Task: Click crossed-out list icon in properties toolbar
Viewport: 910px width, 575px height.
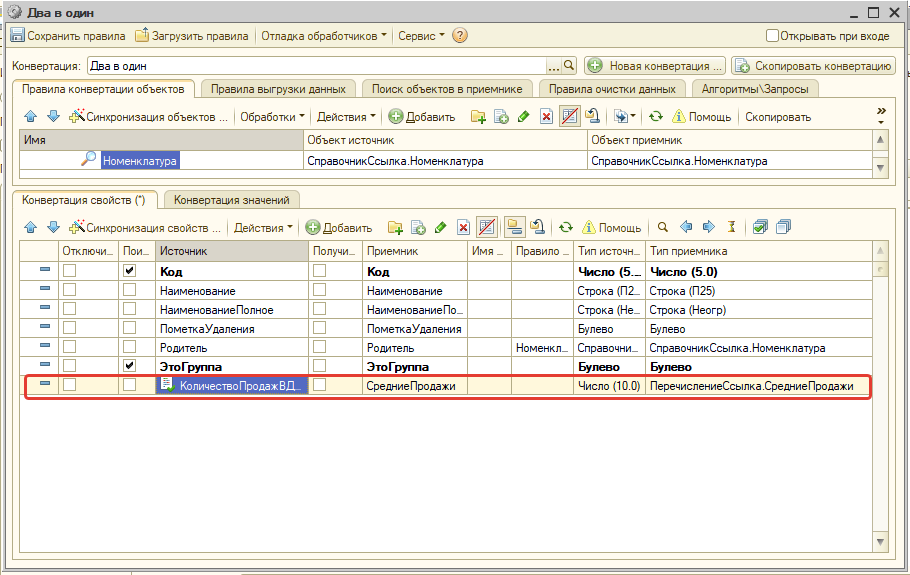Action: [x=486, y=227]
